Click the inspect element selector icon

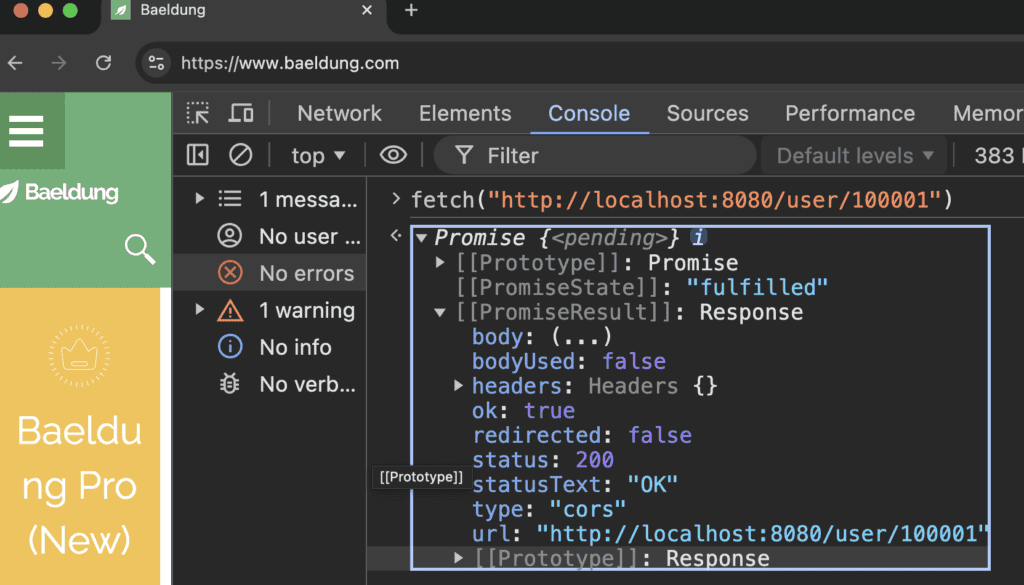click(198, 113)
